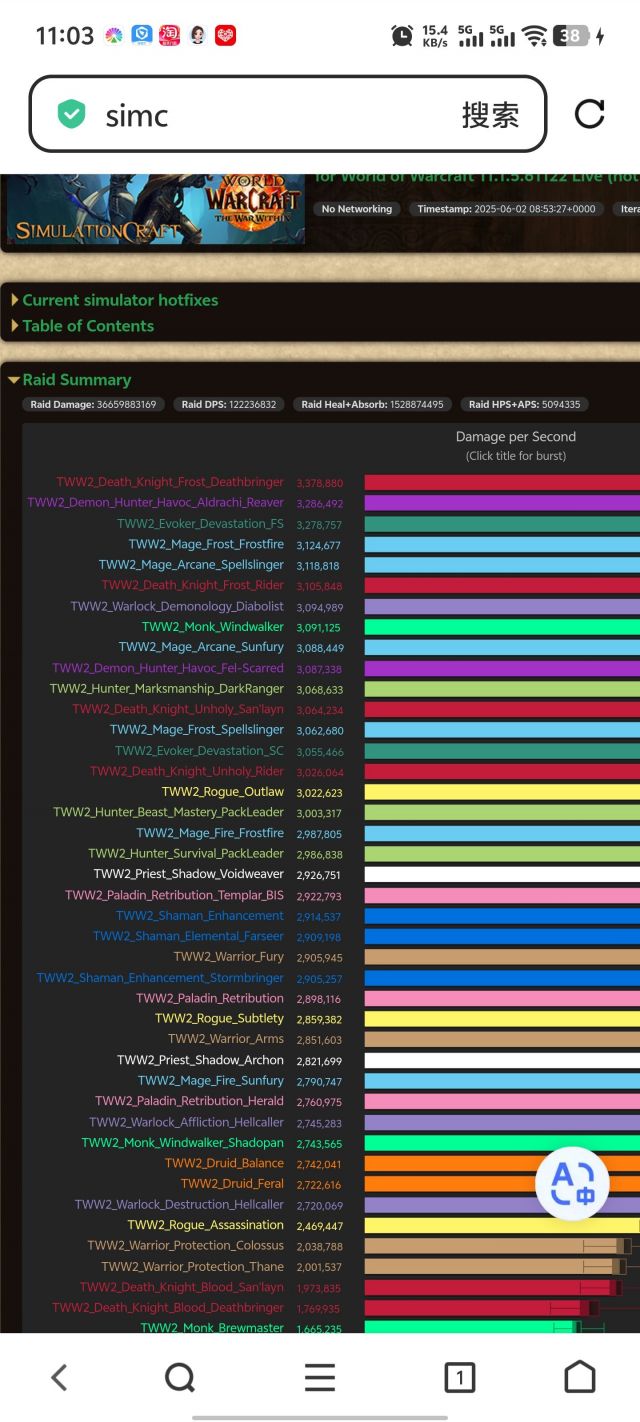Screen dimensions: 640x1422
Task: Expand Current simulator hotfixes section
Action: point(119,300)
